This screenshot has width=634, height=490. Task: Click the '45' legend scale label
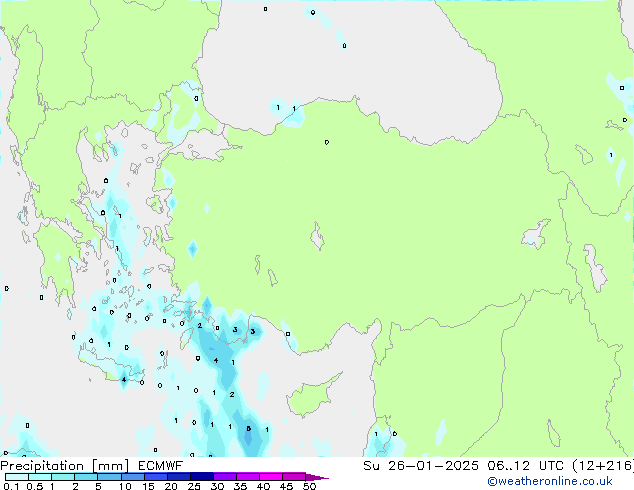(x=286, y=486)
